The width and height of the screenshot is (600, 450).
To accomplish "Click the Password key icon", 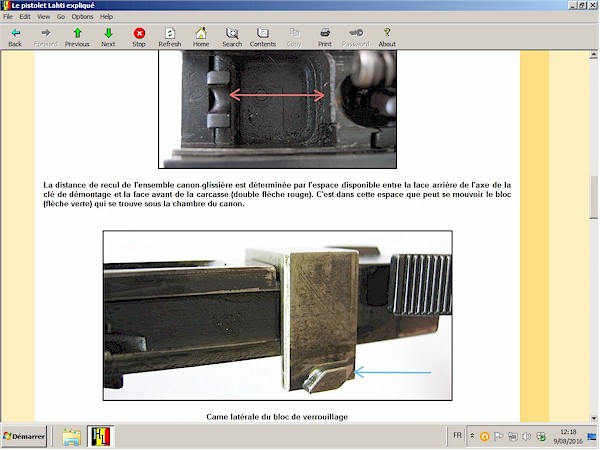I will click(x=356, y=33).
